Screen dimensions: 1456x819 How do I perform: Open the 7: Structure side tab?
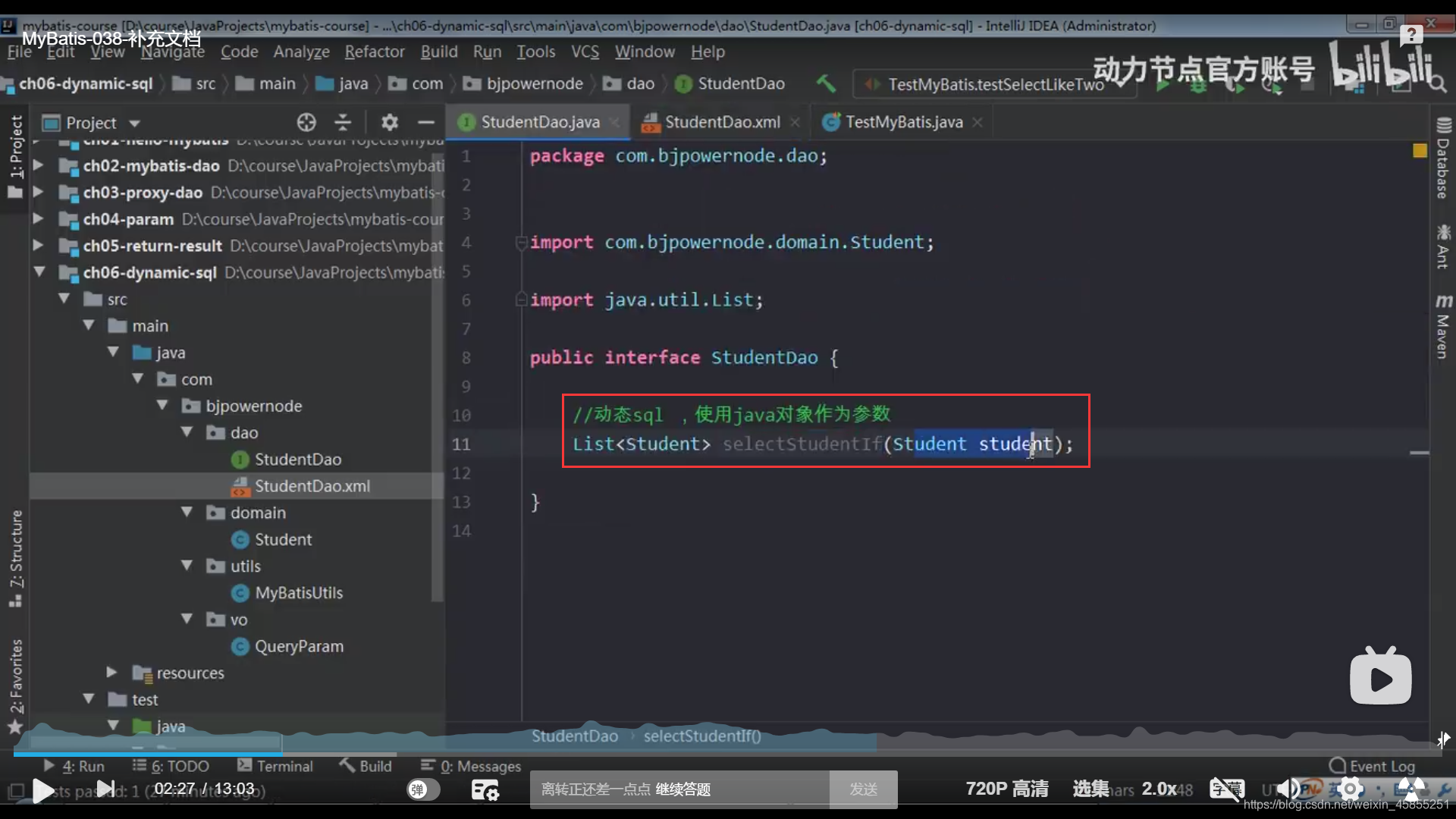point(15,558)
